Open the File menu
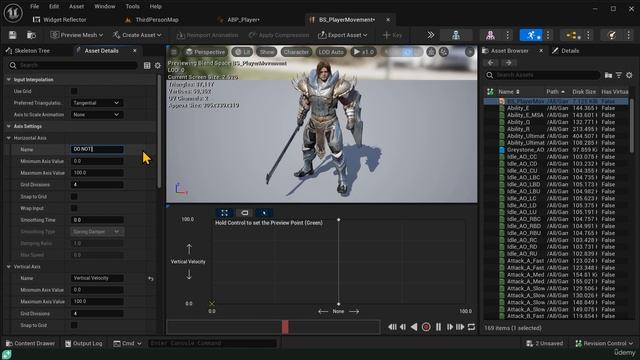This screenshot has width=640, height=360. pyautogui.click(x=35, y=7)
